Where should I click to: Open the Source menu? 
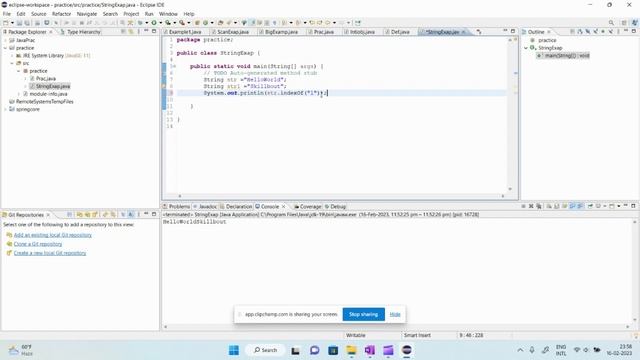(39, 14)
